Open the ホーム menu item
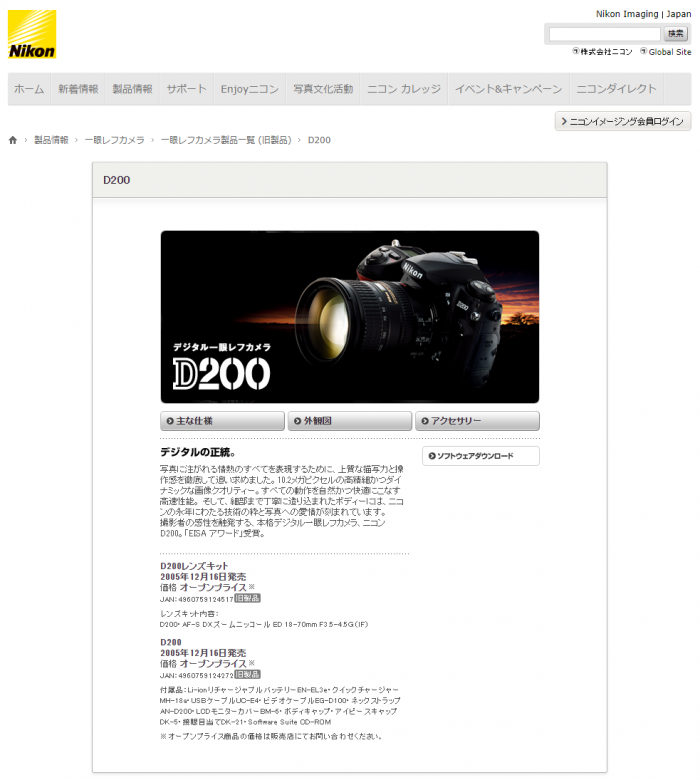Screen dimensions: 700x780 click(29, 89)
